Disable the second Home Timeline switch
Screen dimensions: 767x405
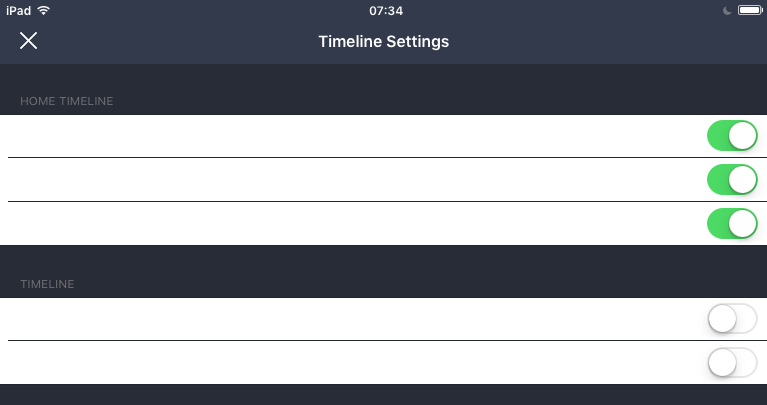click(731, 180)
